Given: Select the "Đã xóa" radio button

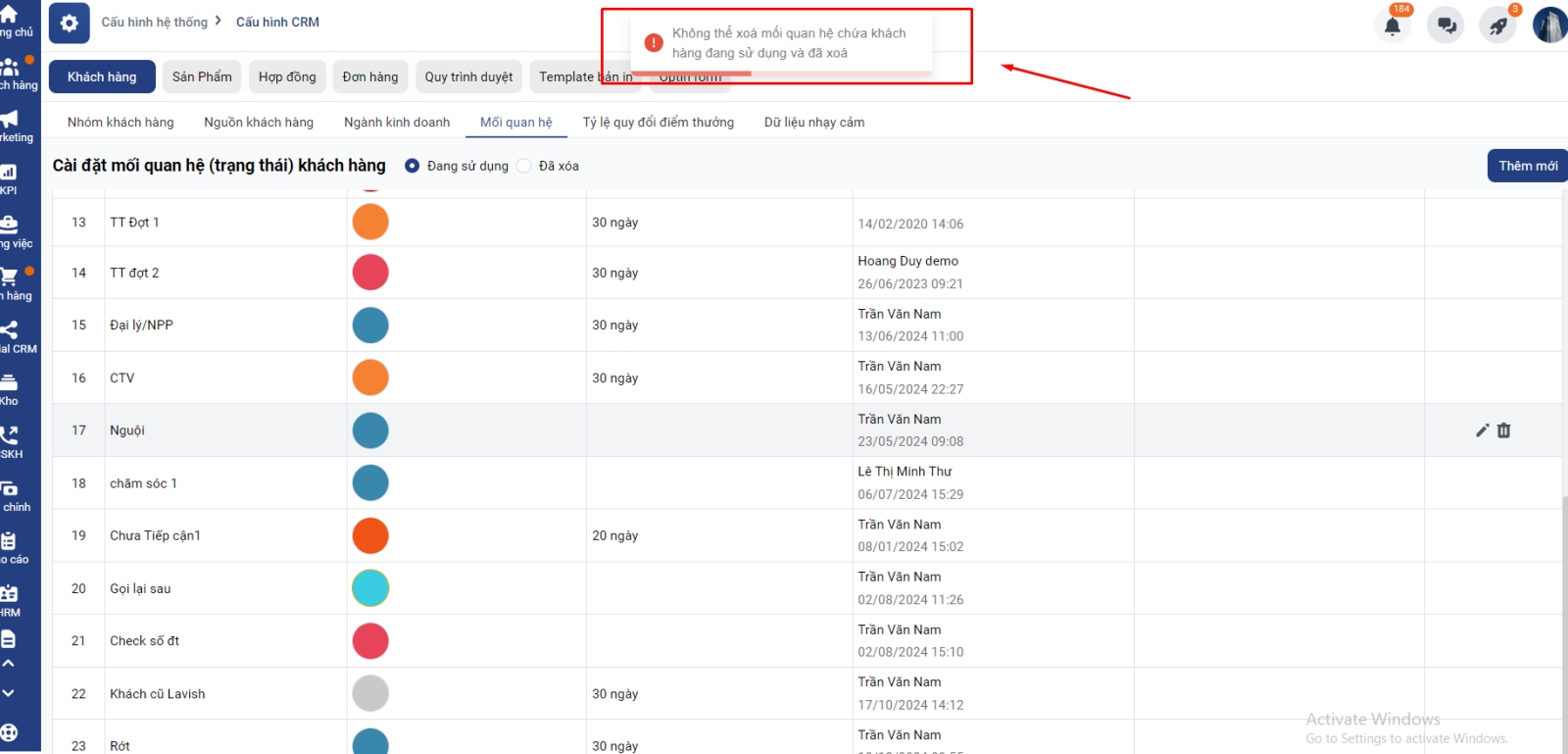Looking at the screenshot, I should [x=524, y=166].
